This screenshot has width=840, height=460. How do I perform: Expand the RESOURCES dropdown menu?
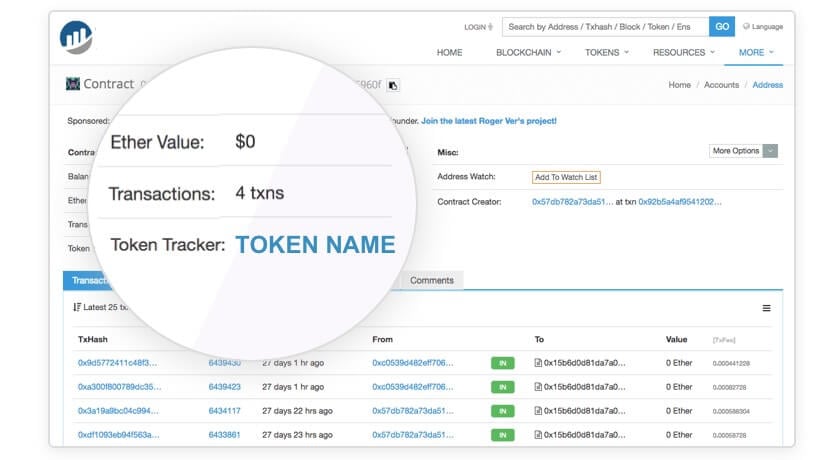click(x=684, y=52)
